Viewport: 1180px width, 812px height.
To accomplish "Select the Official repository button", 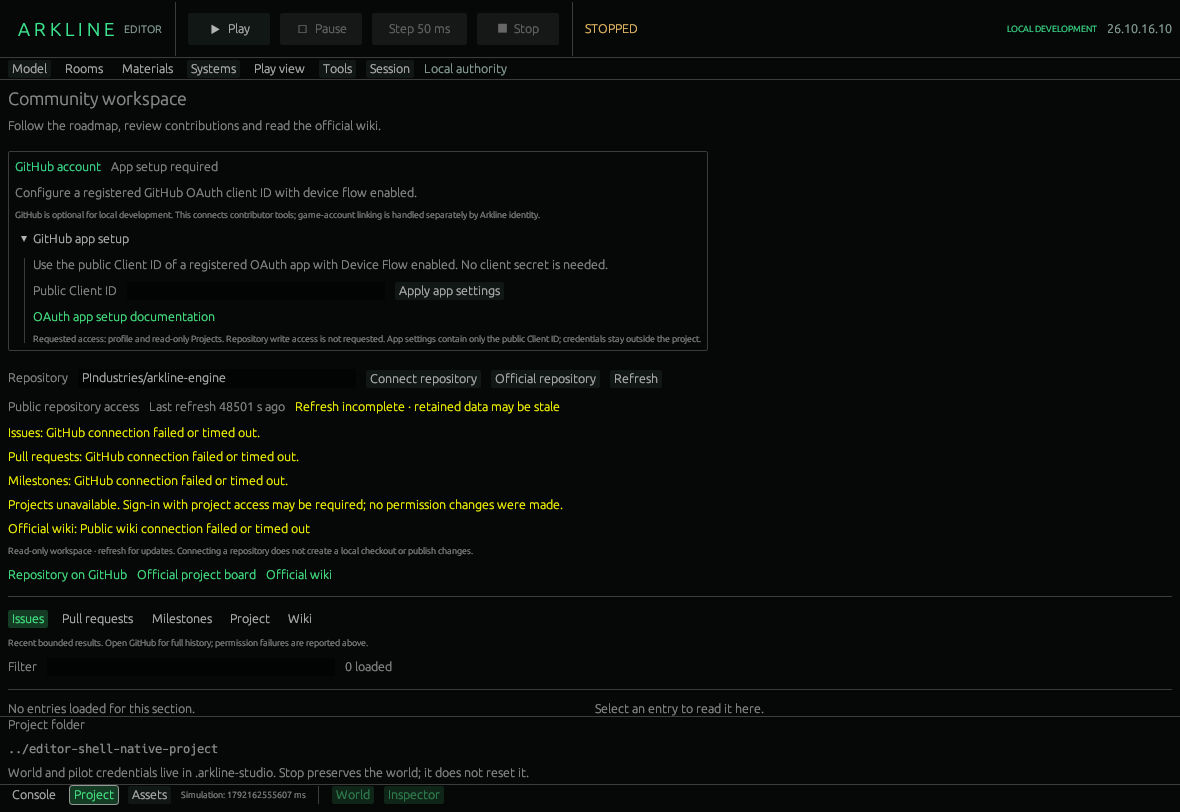I will coord(545,379).
